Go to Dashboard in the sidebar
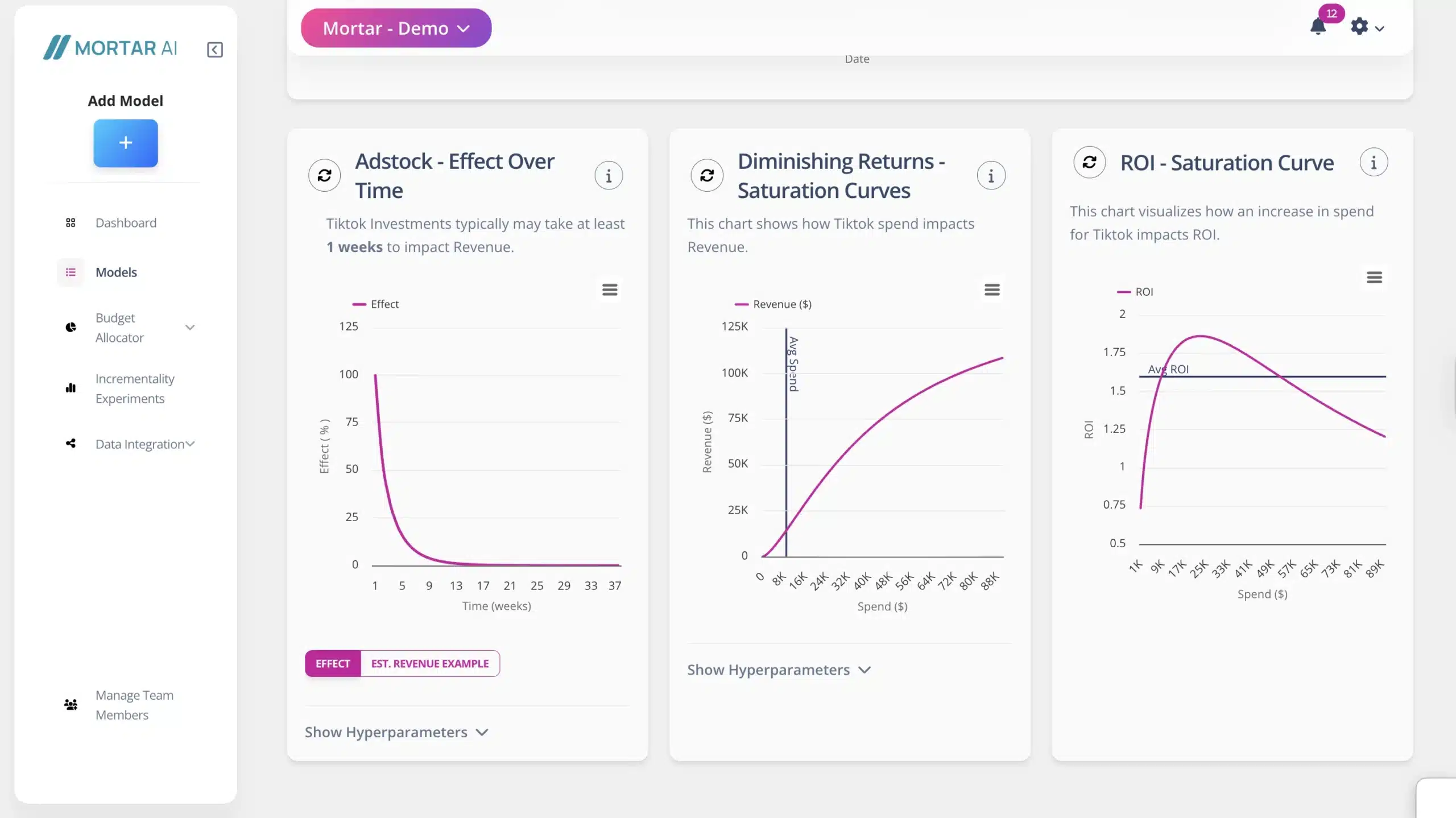The width and height of the screenshot is (1456, 818). point(126,223)
